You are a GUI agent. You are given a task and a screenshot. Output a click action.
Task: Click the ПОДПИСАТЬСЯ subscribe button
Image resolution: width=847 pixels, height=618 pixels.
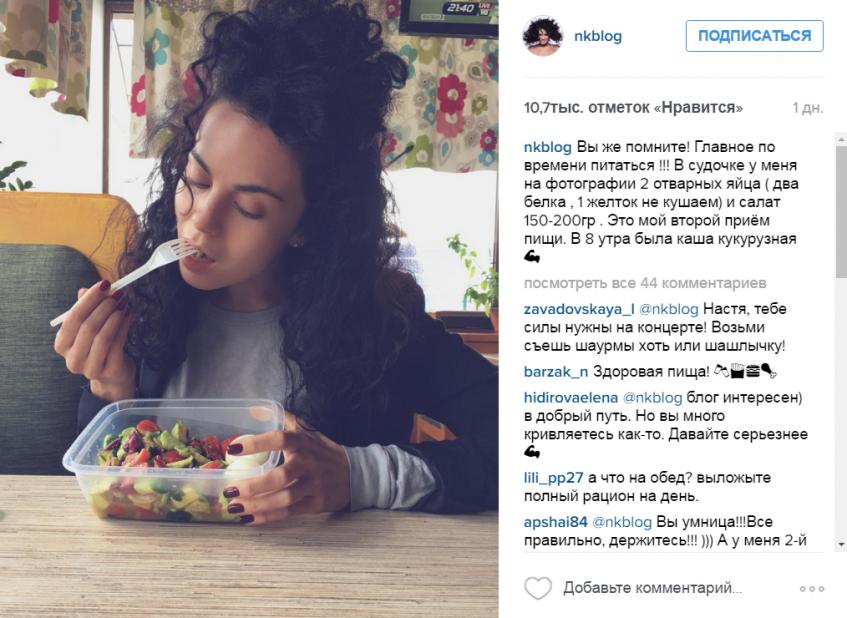[x=755, y=36]
